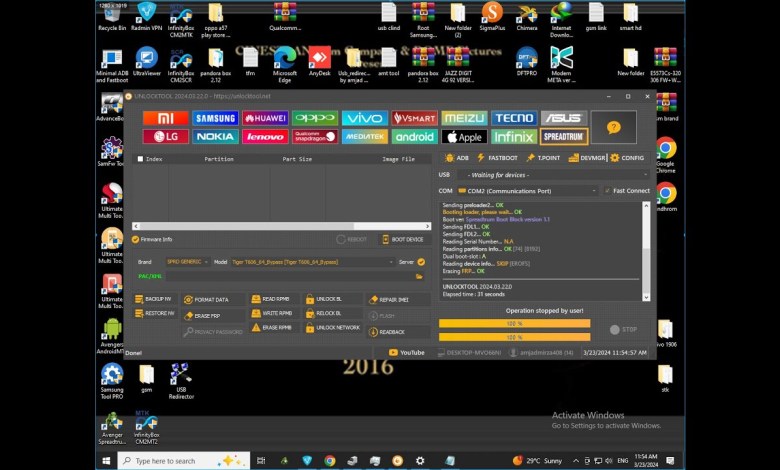
Task: Select the Nokia brand tile
Action: 215,136
